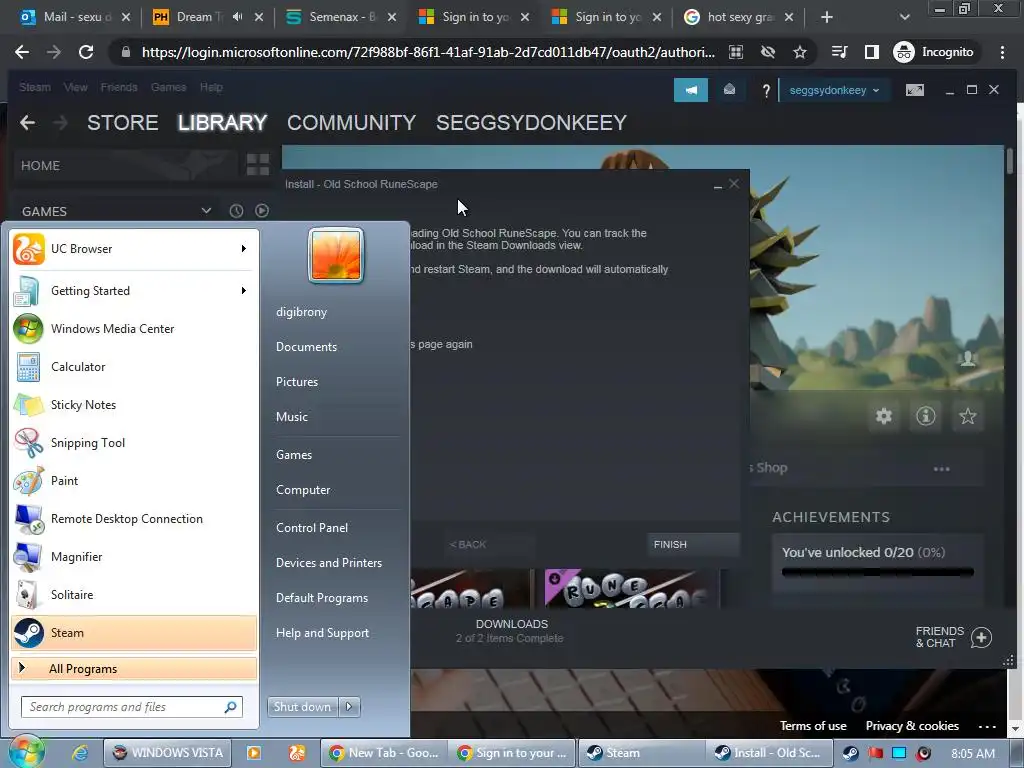Open more options ellipsis near Shop
1024x768 pixels.
[x=941, y=469]
